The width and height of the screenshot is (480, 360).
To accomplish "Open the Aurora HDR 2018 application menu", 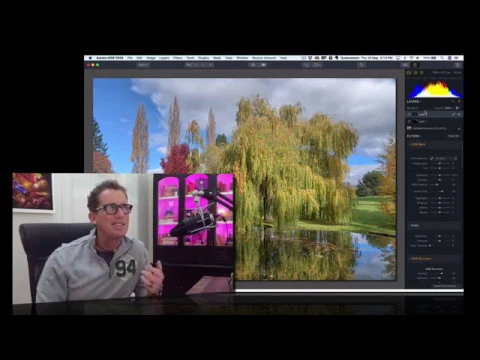I will [x=110, y=58].
